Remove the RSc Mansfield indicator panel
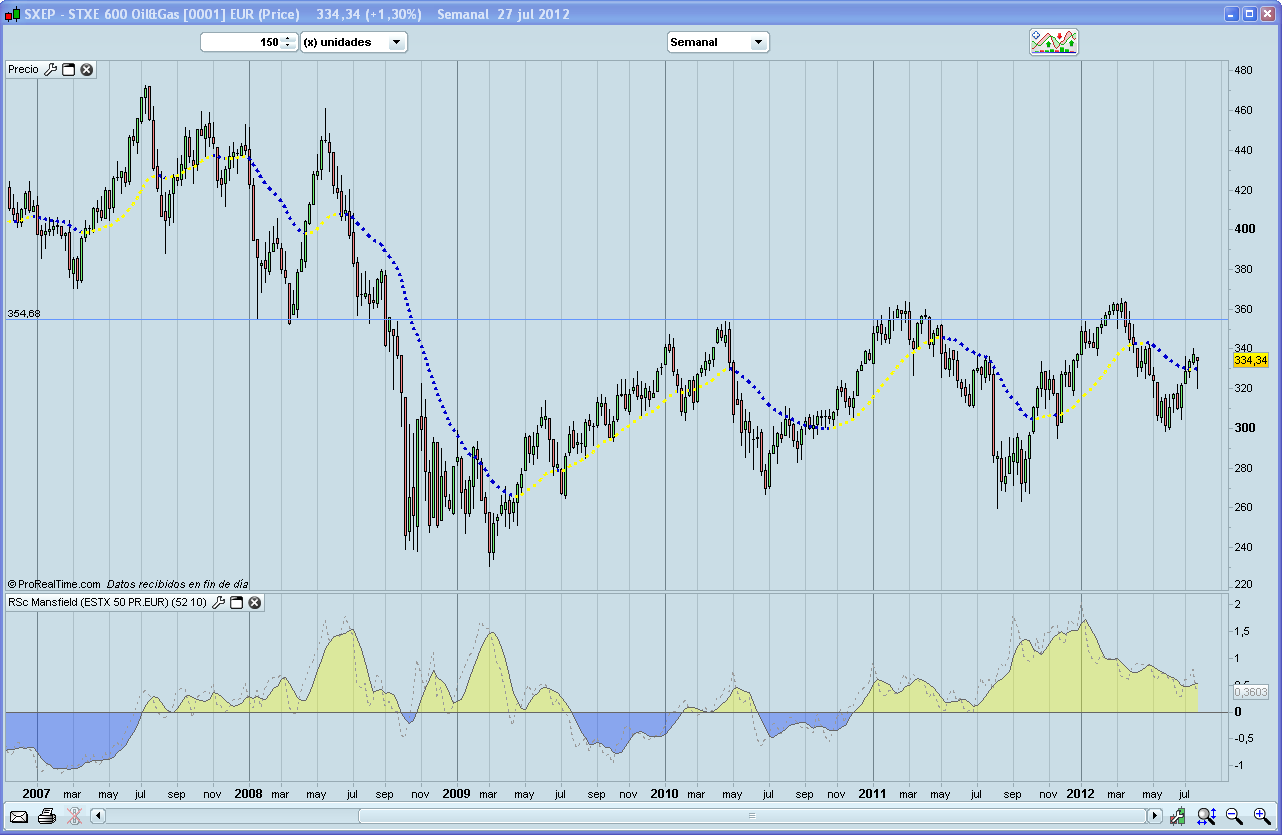 [x=255, y=602]
